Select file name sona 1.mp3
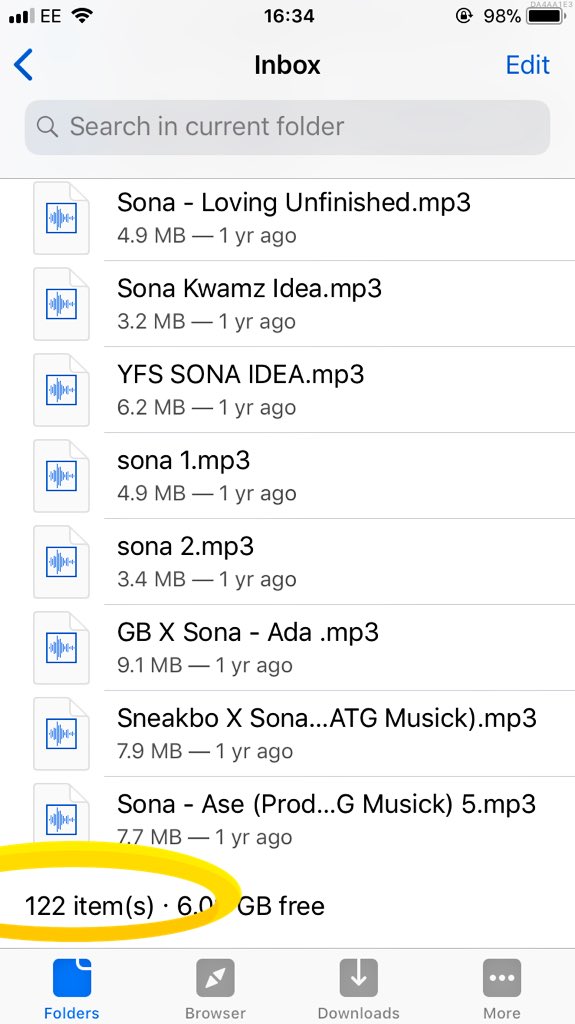Screen dimensions: 575x1024 [x=184, y=460]
